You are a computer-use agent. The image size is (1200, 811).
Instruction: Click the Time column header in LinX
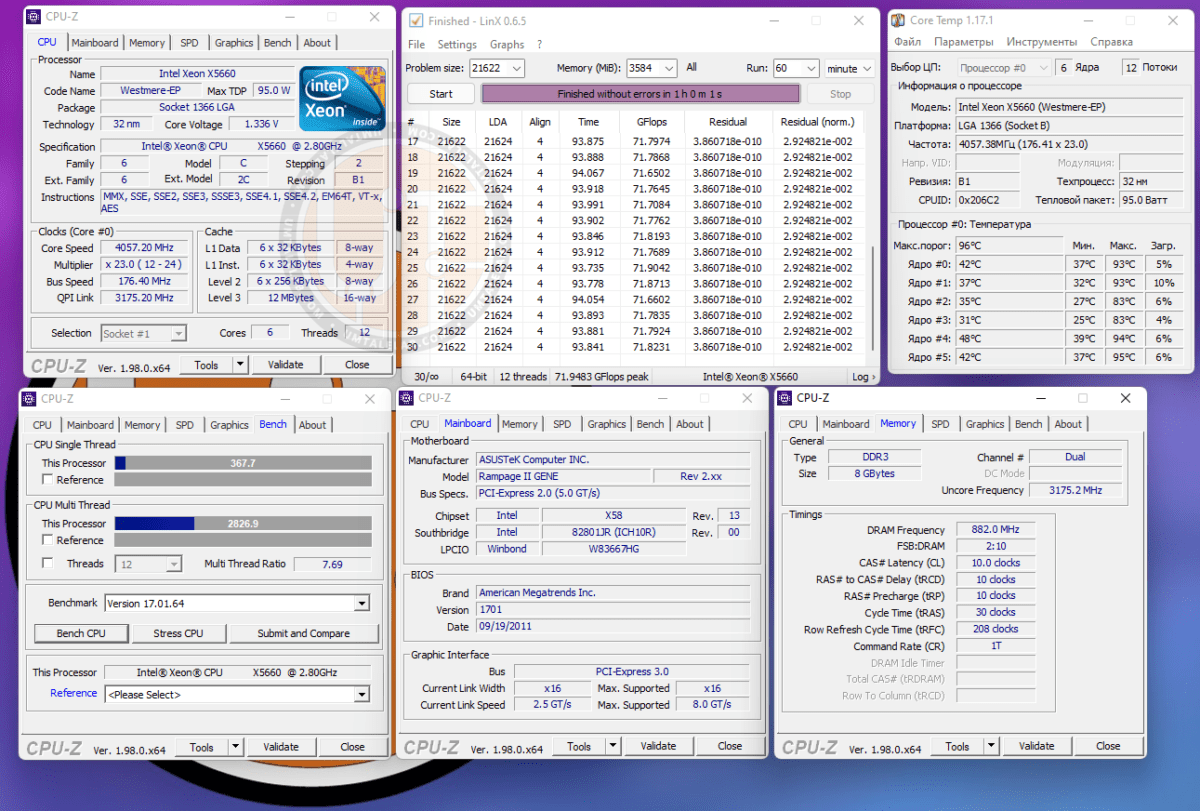click(589, 122)
